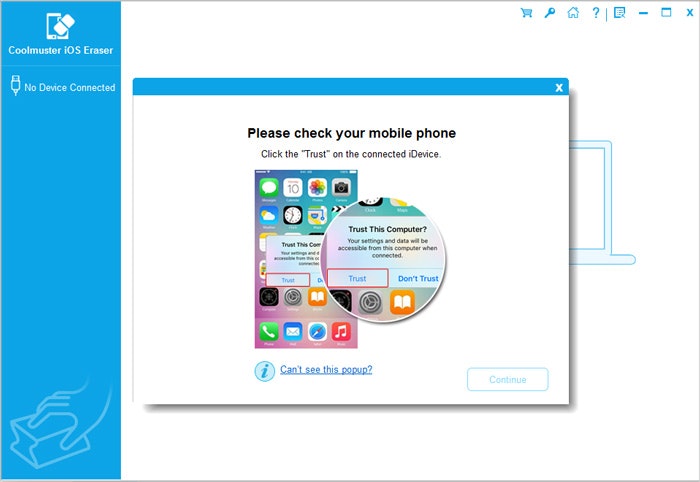Open the shopping cart purchase icon
The width and height of the screenshot is (700, 482).
pos(526,12)
